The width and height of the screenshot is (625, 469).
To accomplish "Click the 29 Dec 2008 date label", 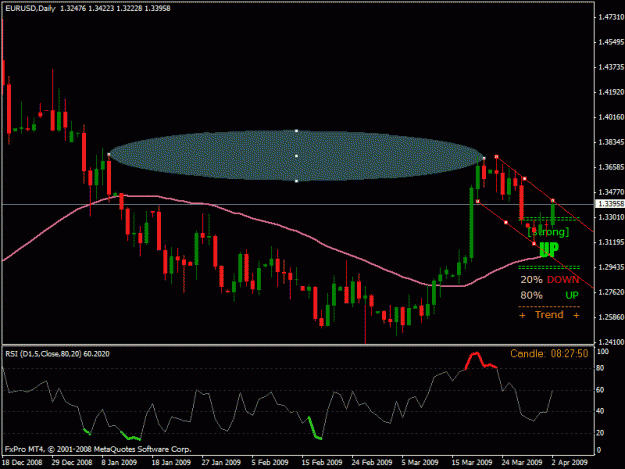I will (x=72, y=463).
